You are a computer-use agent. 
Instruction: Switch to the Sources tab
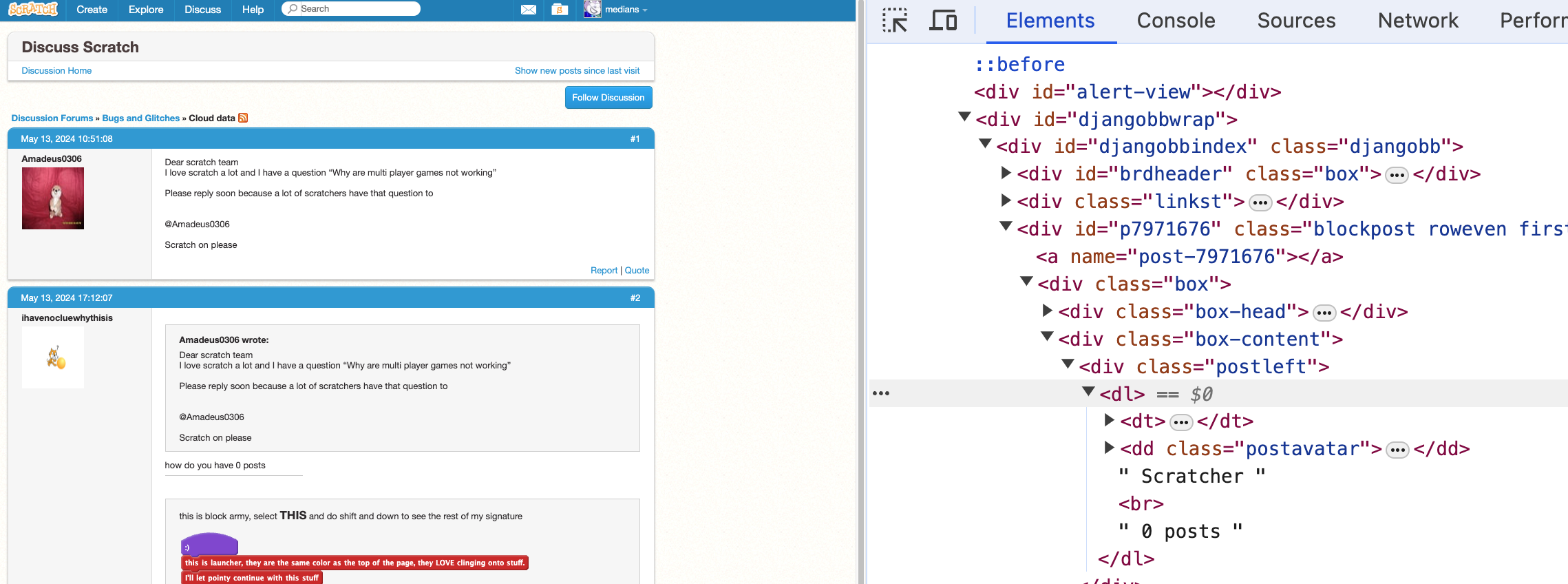pyautogui.click(x=1296, y=21)
